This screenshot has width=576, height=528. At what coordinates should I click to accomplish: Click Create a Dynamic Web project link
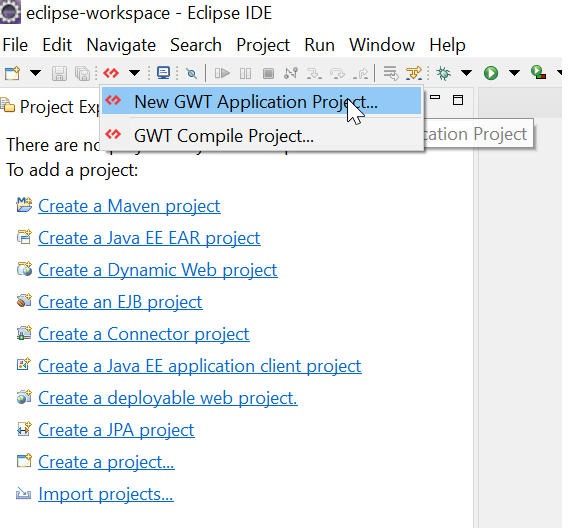[x=158, y=270]
